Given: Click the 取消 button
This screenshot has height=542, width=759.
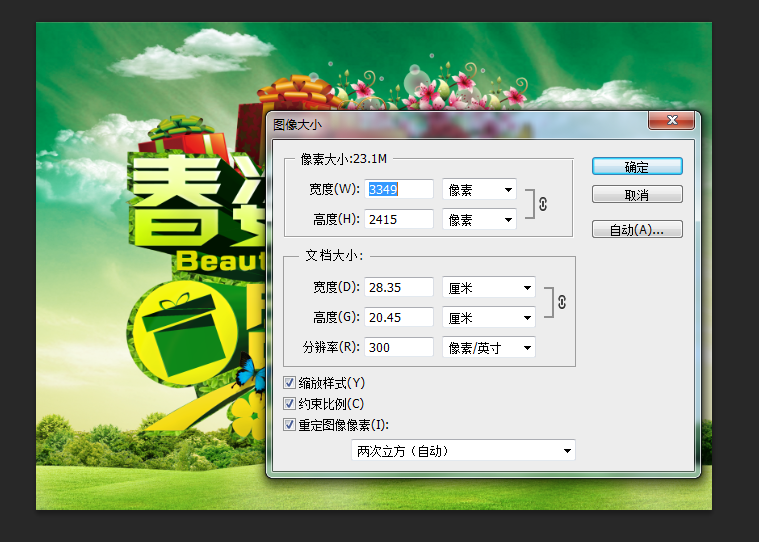Looking at the screenshot, I should click(637, 195).
